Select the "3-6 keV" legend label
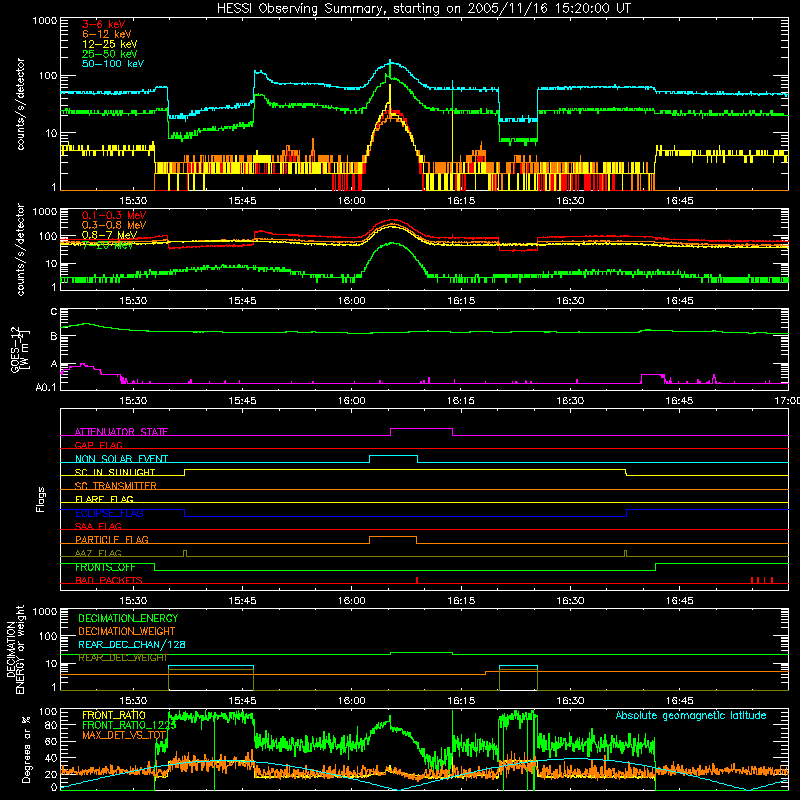 103,24
